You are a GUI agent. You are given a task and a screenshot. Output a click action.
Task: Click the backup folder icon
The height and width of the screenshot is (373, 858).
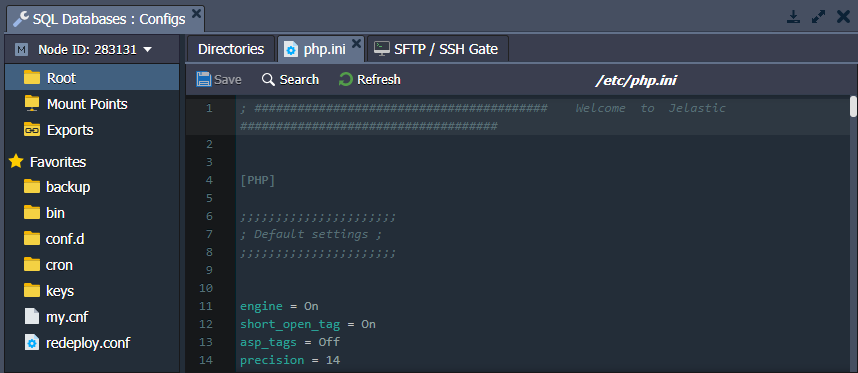tap(32, 186)
